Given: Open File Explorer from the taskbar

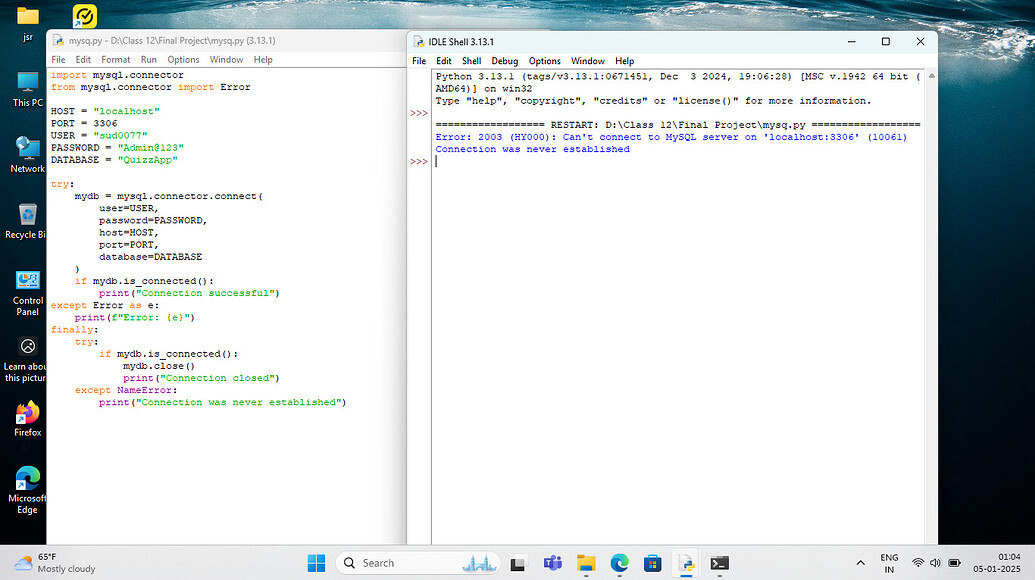Looking at the screenshot, I should coord(586,563).
